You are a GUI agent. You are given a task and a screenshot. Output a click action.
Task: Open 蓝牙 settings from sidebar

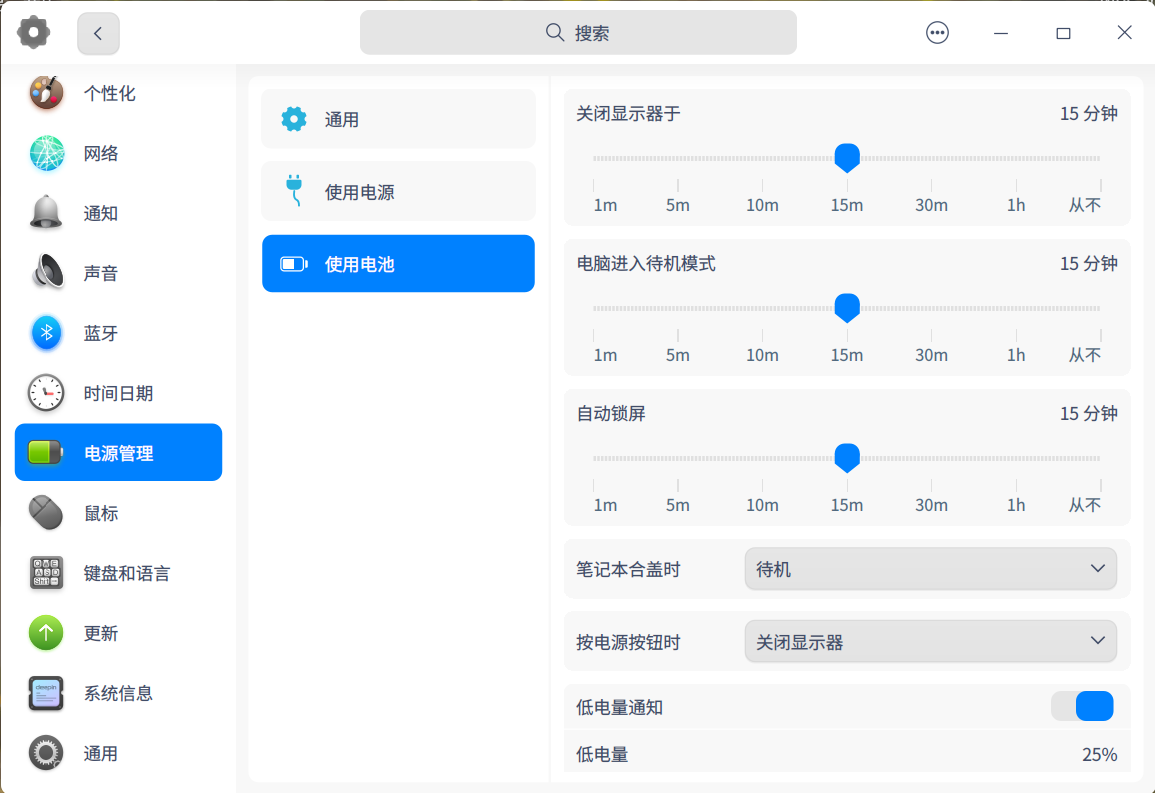point(119,333)
